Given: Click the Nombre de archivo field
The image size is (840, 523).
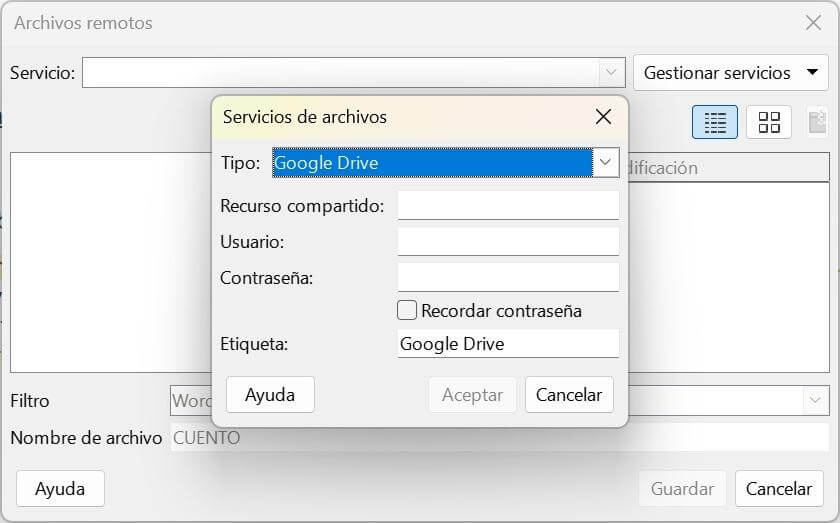Looking at the screenshot, I should pos(500,437).
